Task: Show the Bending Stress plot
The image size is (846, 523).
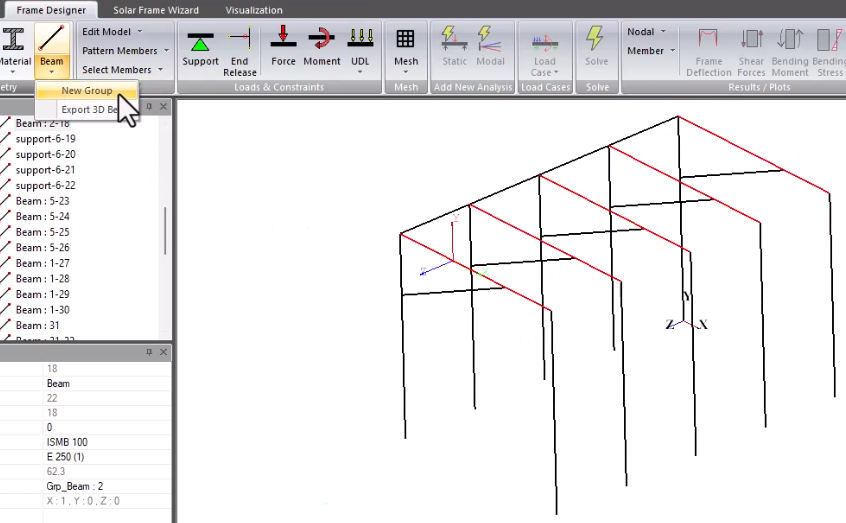Action: click(x=829, y=52)
